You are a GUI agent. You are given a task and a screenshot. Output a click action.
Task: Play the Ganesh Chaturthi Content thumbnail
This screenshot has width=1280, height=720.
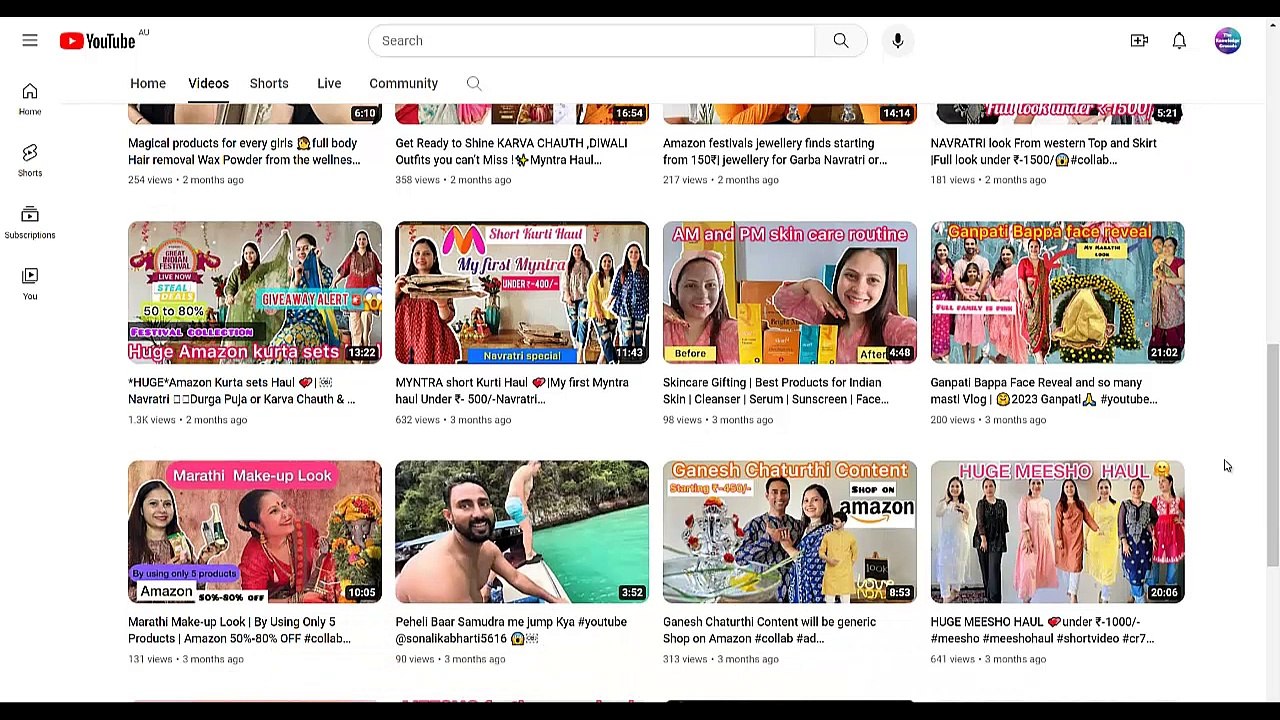point(790,532)
